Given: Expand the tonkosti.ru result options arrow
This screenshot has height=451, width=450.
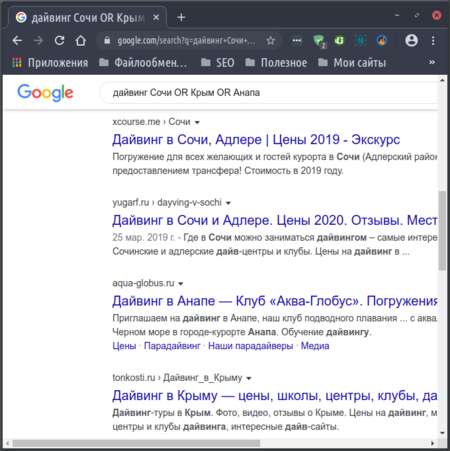Looking at the screenshot, I should click(x=249, y=378).
